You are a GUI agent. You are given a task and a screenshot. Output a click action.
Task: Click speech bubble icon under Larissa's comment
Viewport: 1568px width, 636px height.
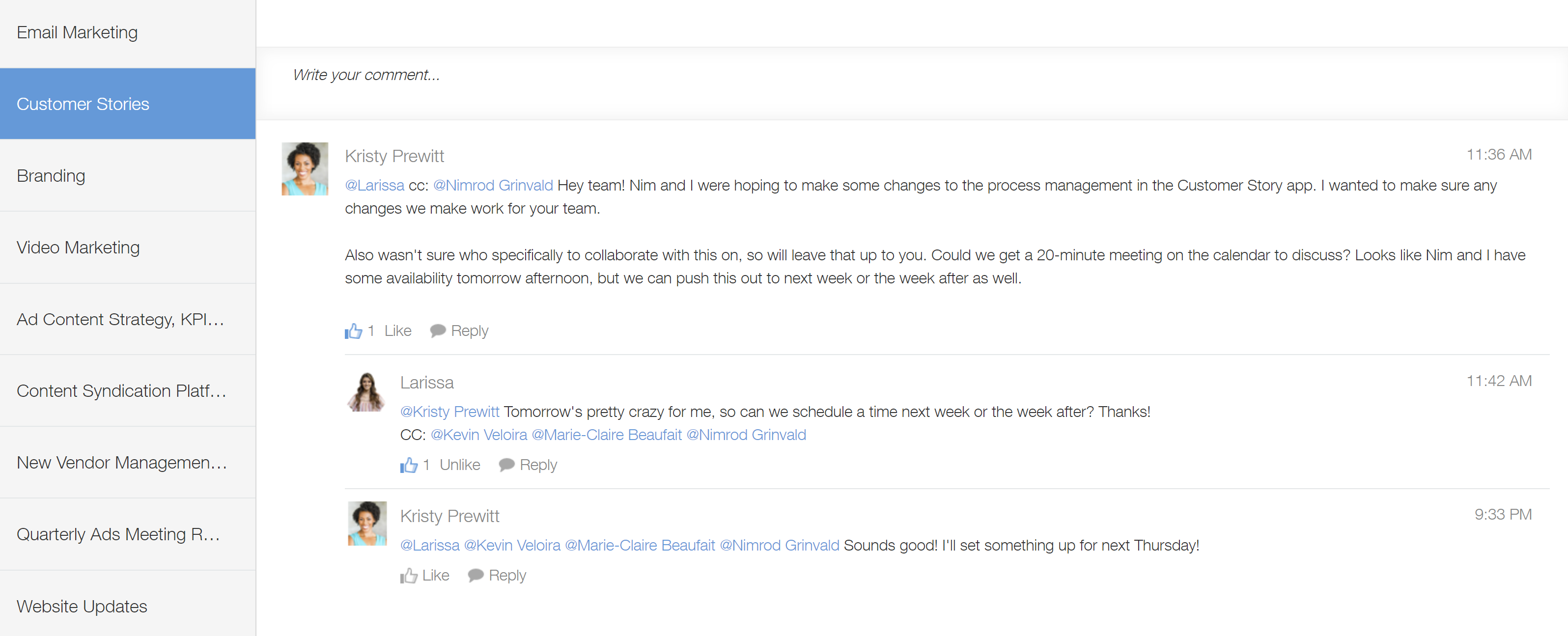tap(506, 465)
